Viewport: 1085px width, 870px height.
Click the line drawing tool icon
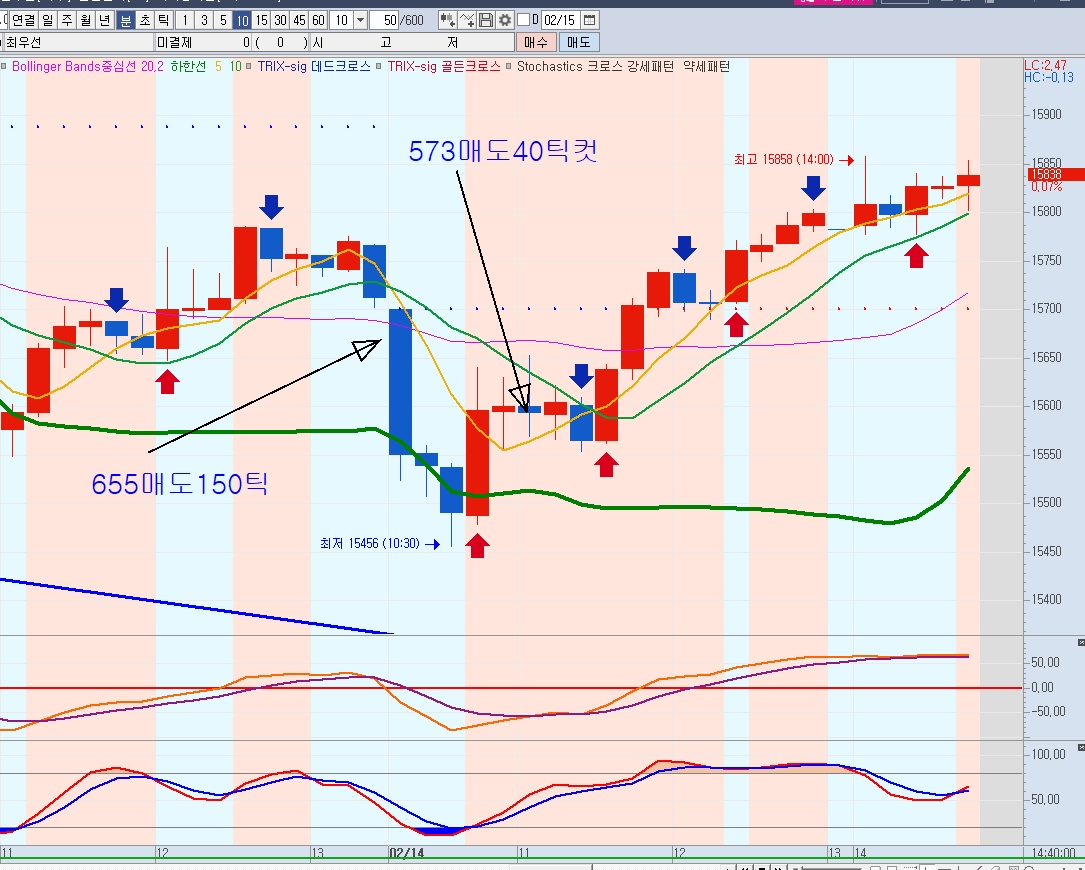[x=468, y=20]
